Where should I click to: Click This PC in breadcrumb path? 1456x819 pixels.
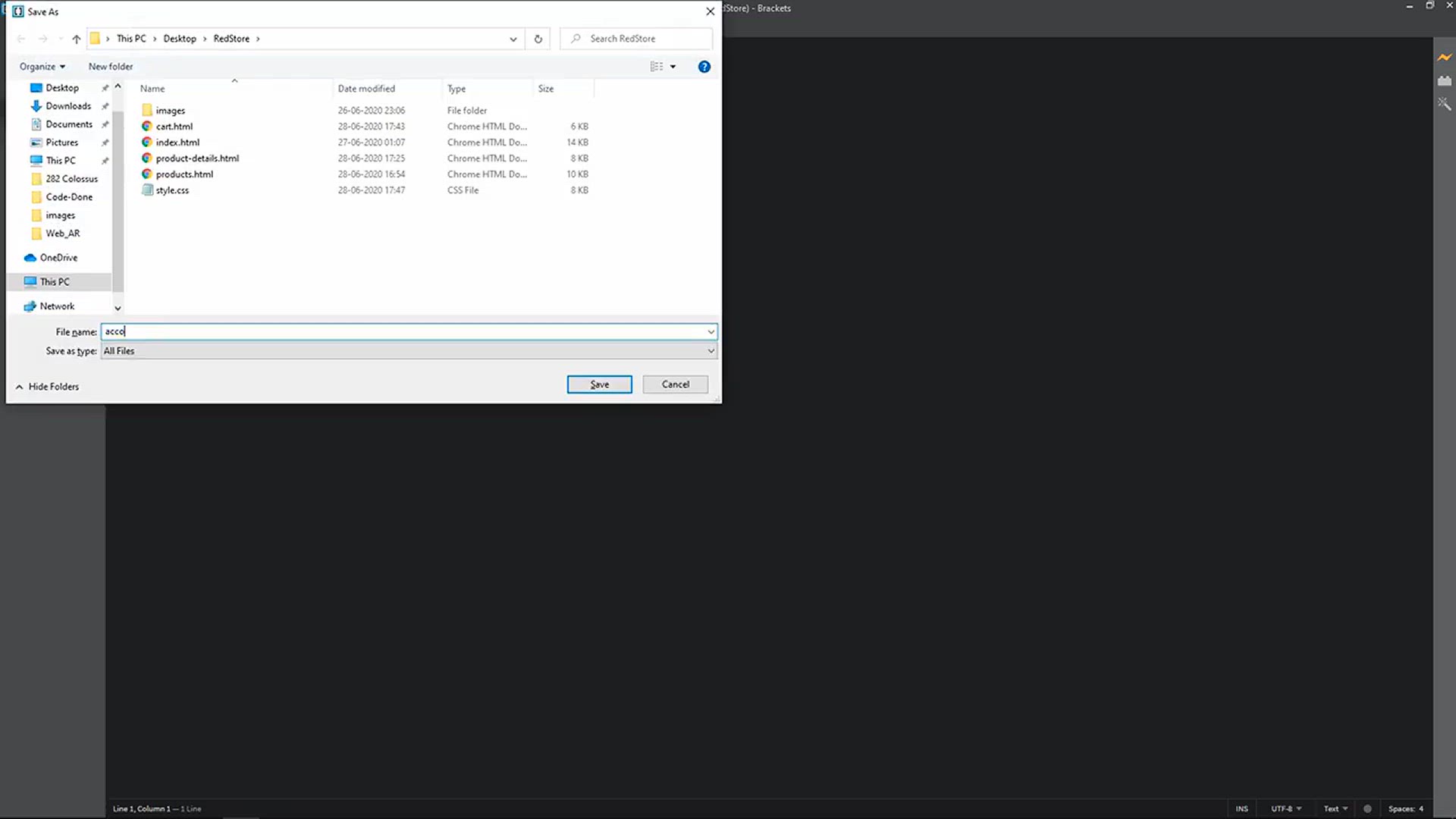pos(131,39)
